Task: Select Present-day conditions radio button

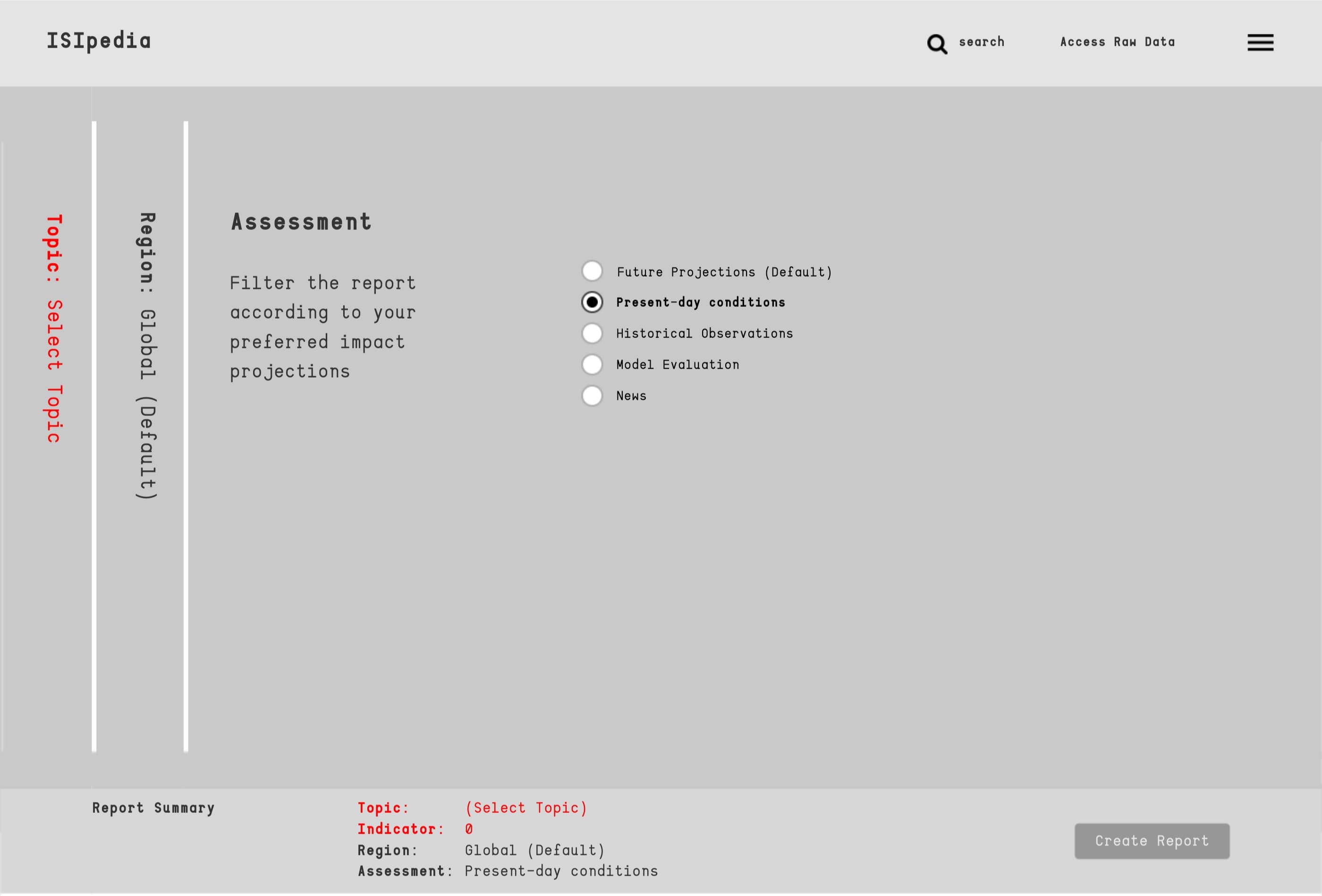Action: (592, 302)
